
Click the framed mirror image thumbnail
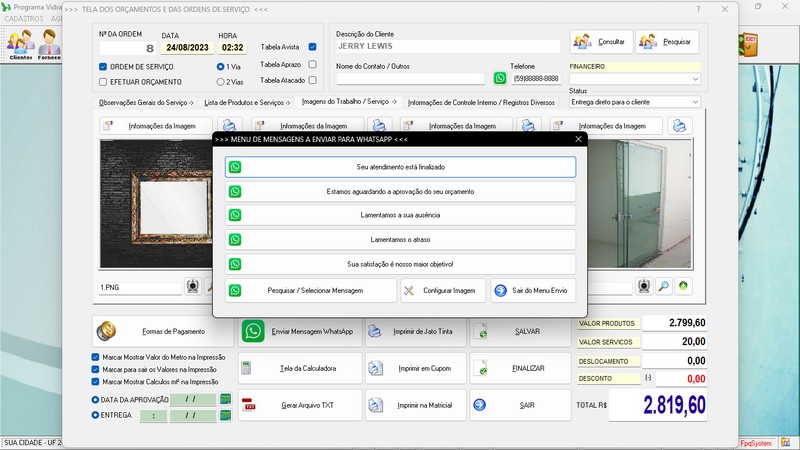point(156,204)
